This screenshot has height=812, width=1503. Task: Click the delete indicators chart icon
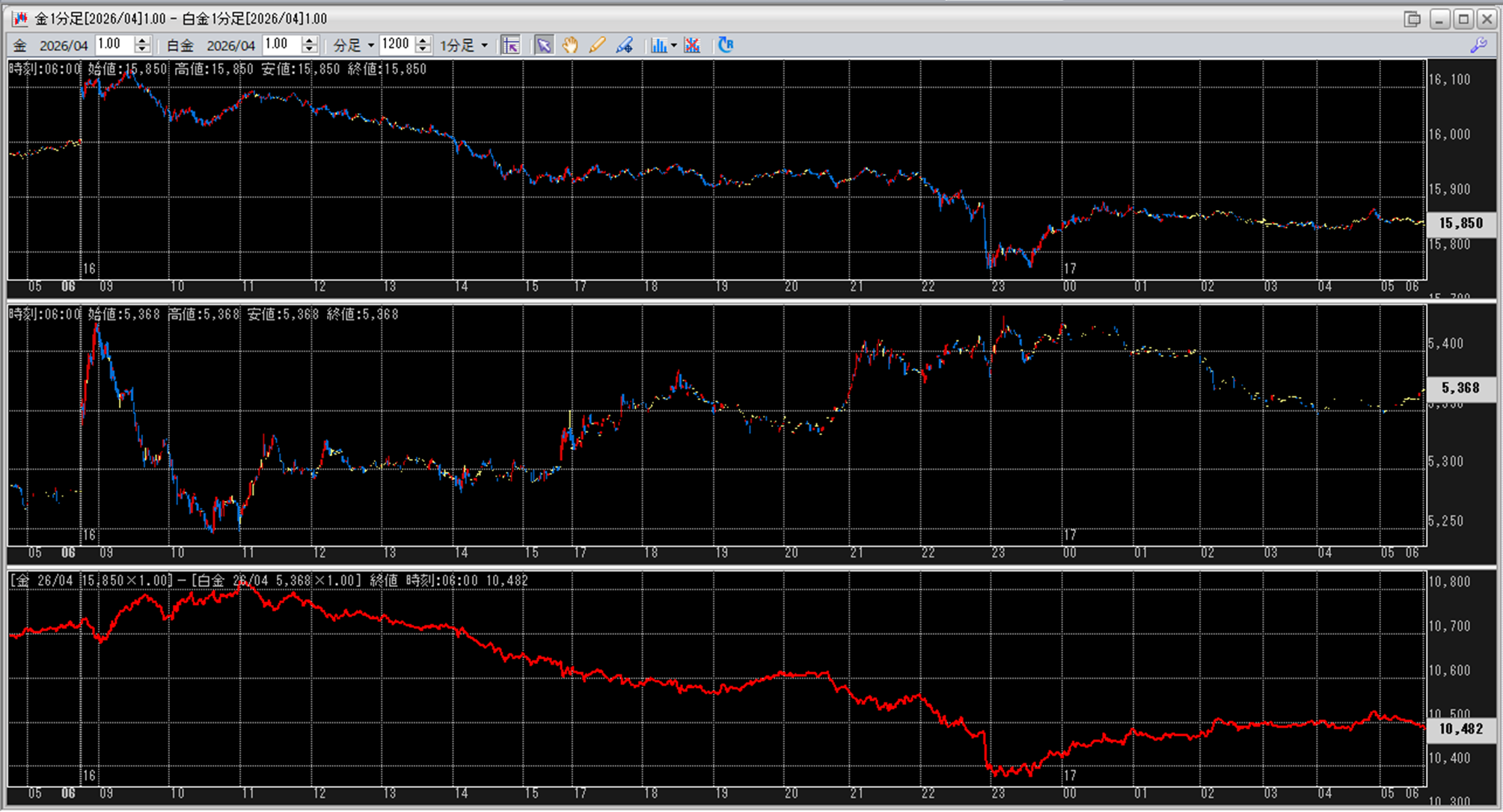tap(692, 46)
